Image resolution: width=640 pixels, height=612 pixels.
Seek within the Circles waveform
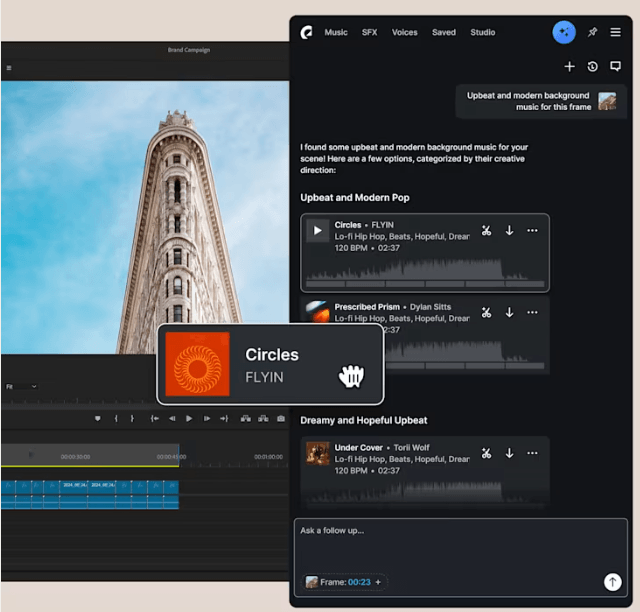(x=424, y=272)
